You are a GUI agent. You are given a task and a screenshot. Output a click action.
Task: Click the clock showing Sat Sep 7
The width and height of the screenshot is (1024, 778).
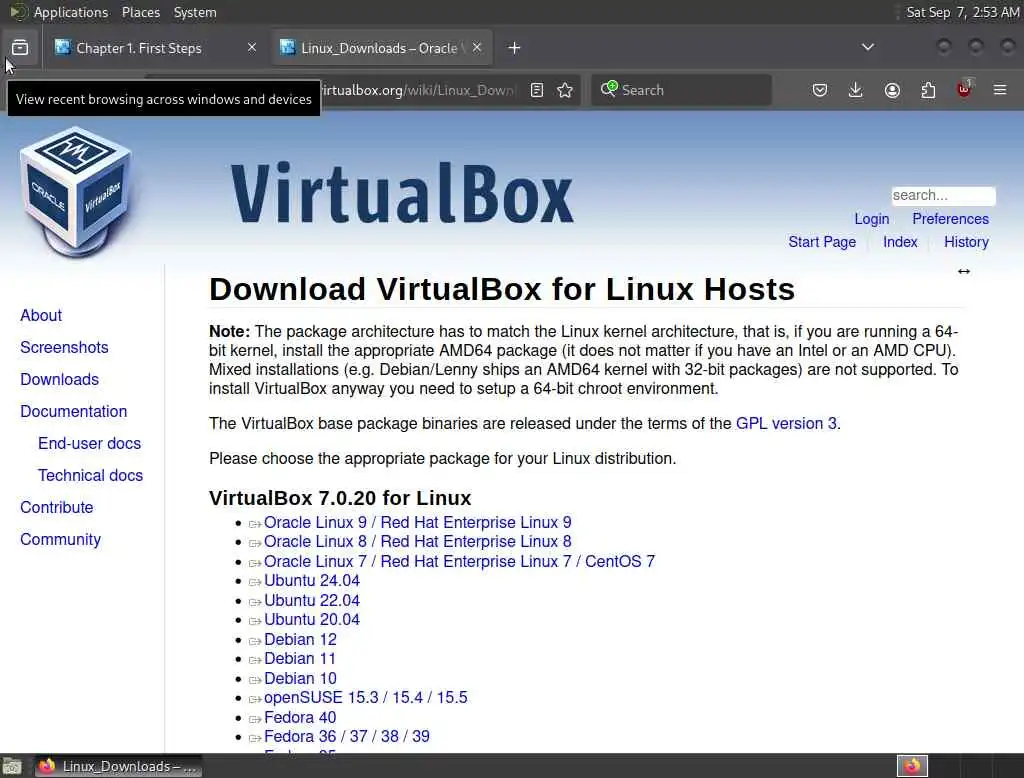coord(962,12)
